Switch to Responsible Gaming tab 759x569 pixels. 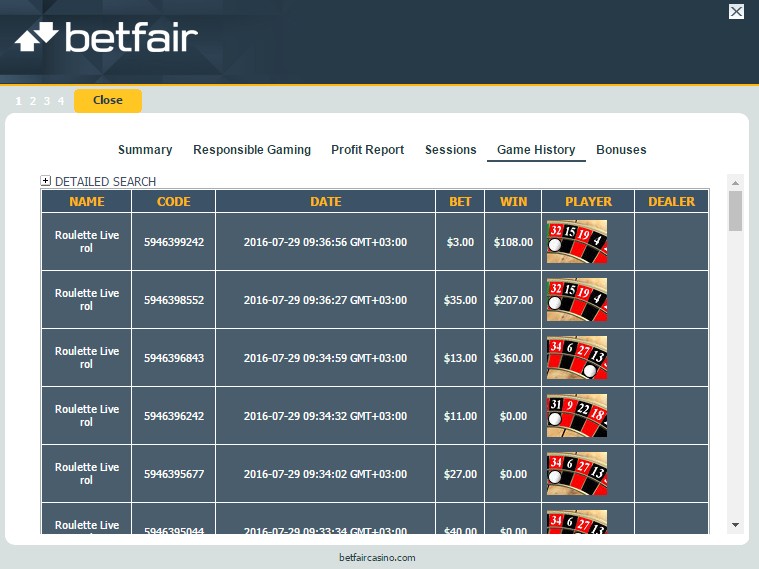252,150
